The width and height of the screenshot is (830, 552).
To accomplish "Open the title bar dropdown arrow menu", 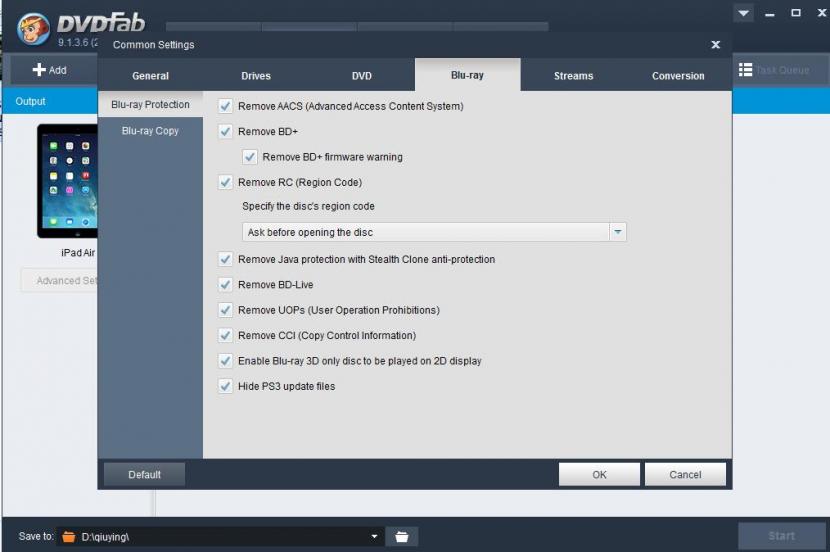I will pyautogui.click(x=742, y=14).
